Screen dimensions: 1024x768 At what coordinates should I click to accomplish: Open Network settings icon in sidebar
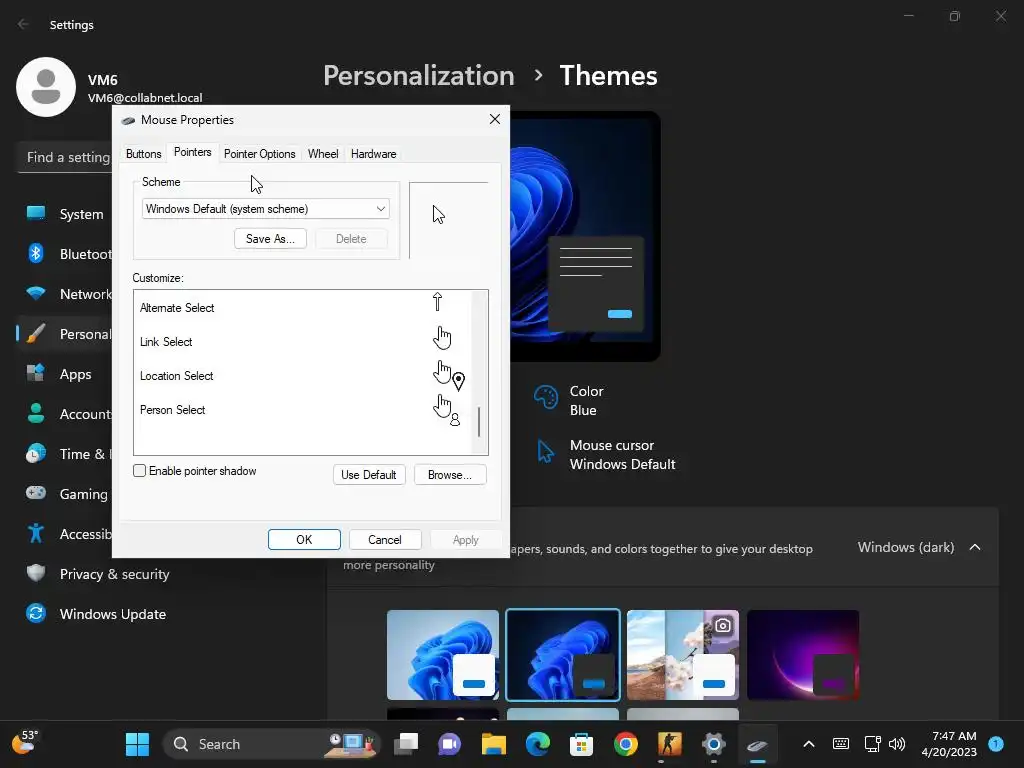pyautogui.click(x=36, y=293)
